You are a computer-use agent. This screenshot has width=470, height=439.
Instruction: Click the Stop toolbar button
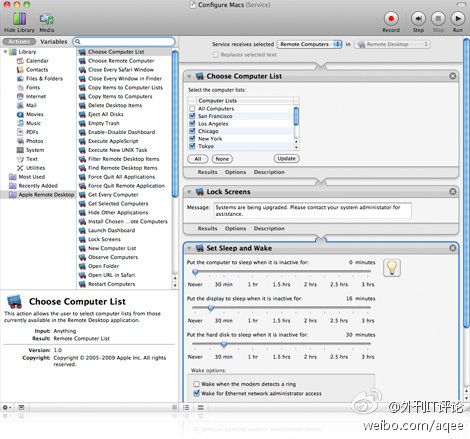[x=438, y=19]
